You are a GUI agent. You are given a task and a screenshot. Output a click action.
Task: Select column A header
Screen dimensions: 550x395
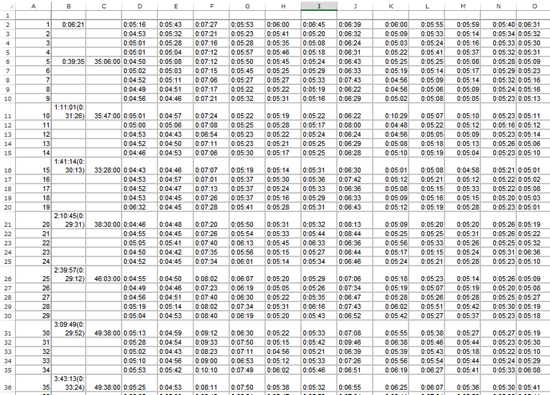click(33, 6)
